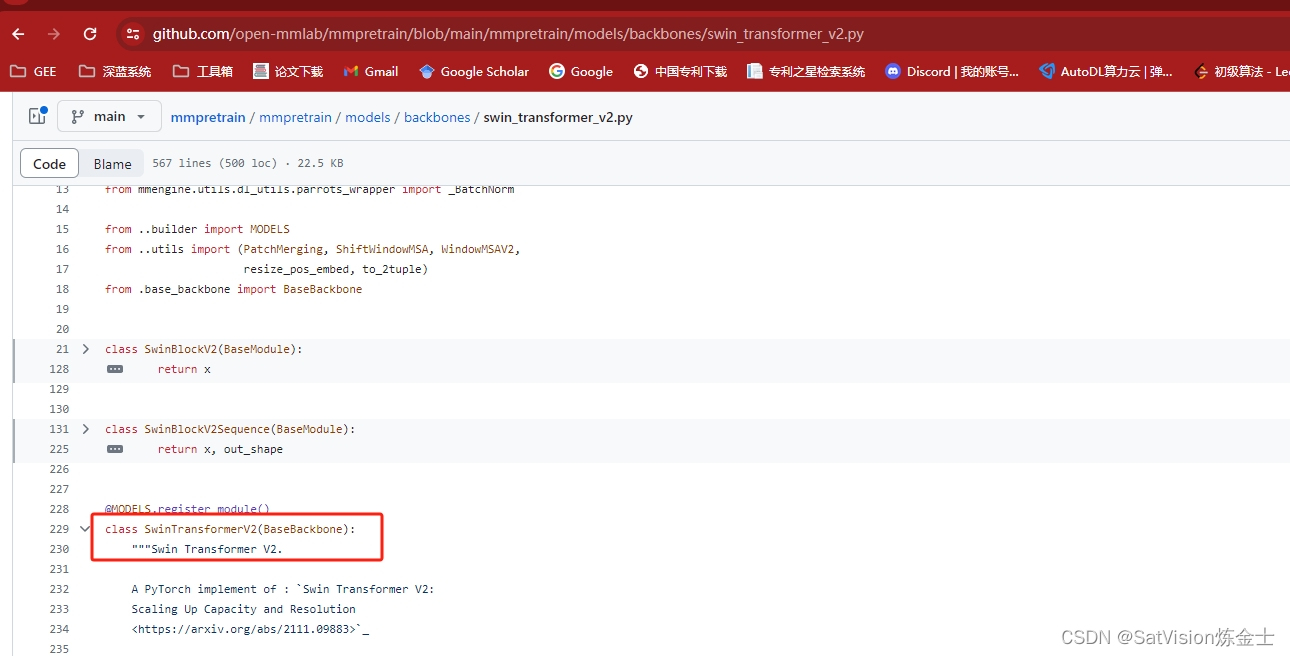Click line number 21

point(62,349)
